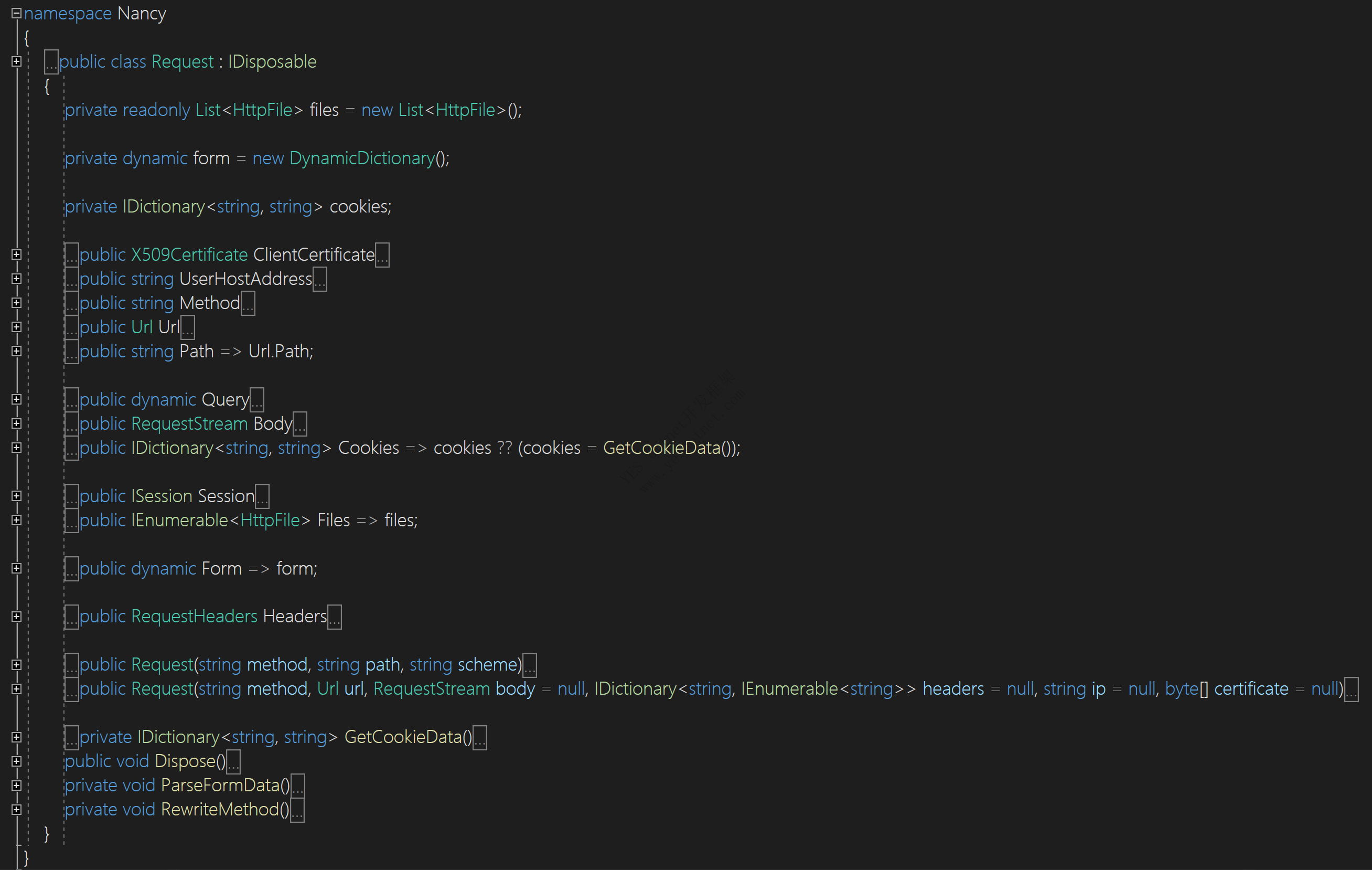Open collapsed comment before public X509Certificate

pyautogui.click(x=71, y=255)
